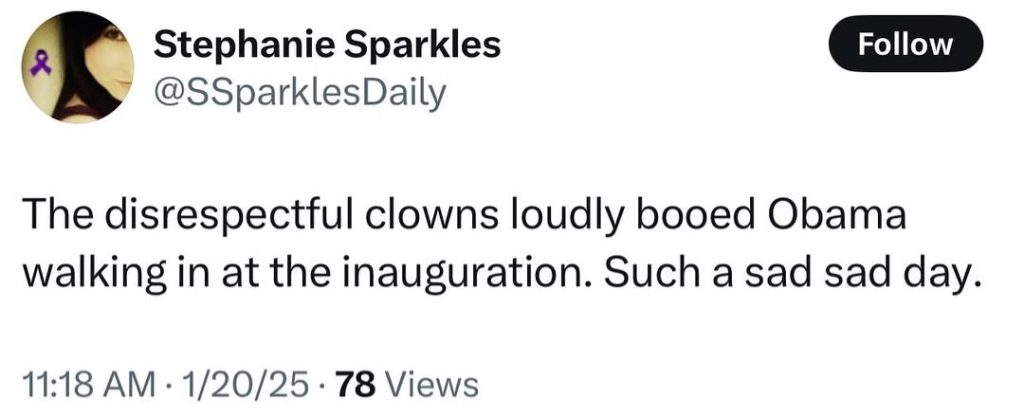Click the purple ribbon on the avatar

(x=44, y=65)
